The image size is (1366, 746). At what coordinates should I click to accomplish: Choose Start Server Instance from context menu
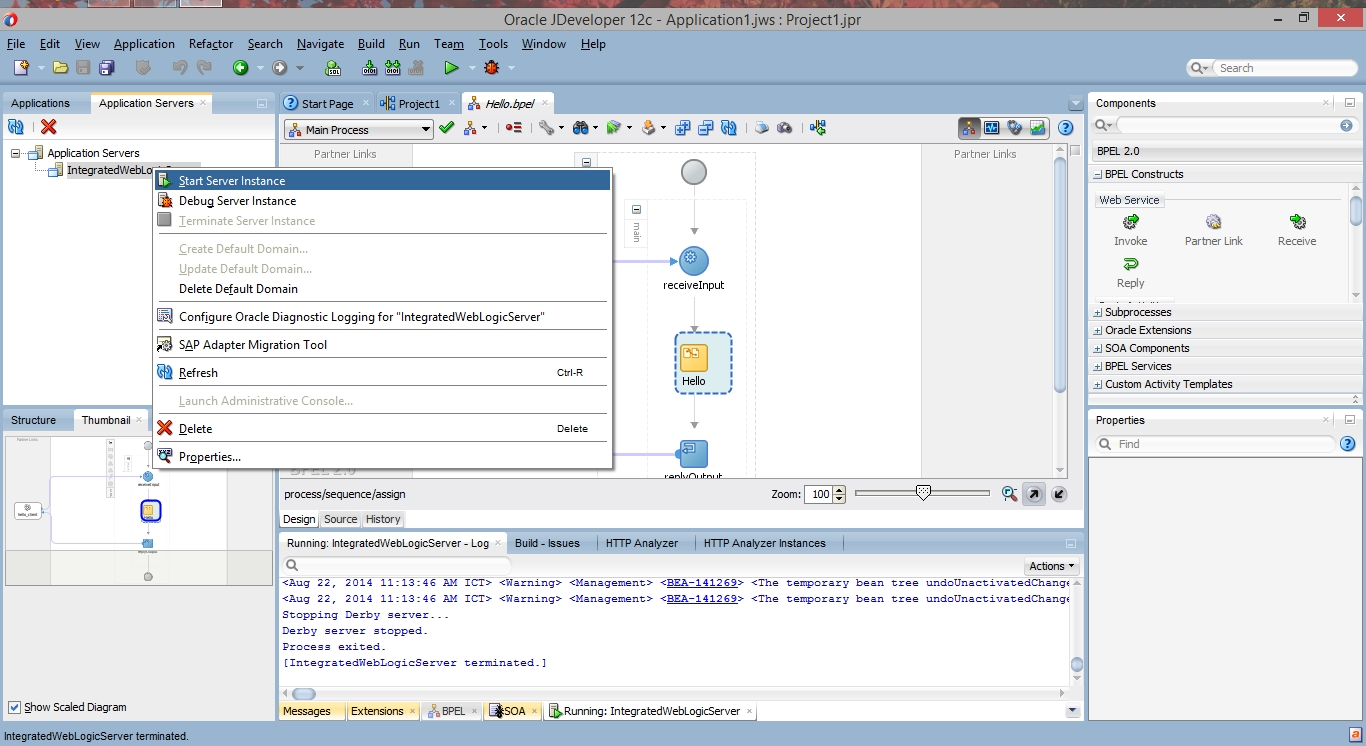382,181
